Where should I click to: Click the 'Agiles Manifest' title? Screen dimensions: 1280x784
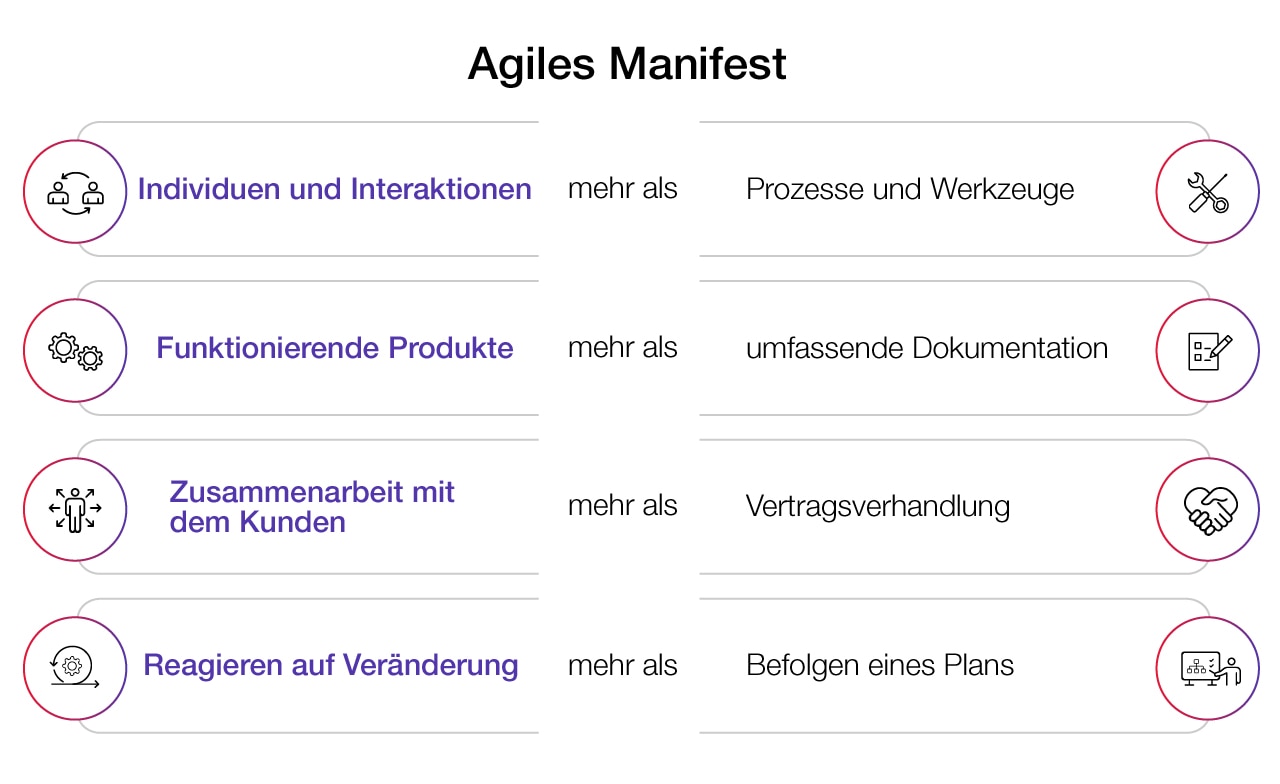[627, 64]
